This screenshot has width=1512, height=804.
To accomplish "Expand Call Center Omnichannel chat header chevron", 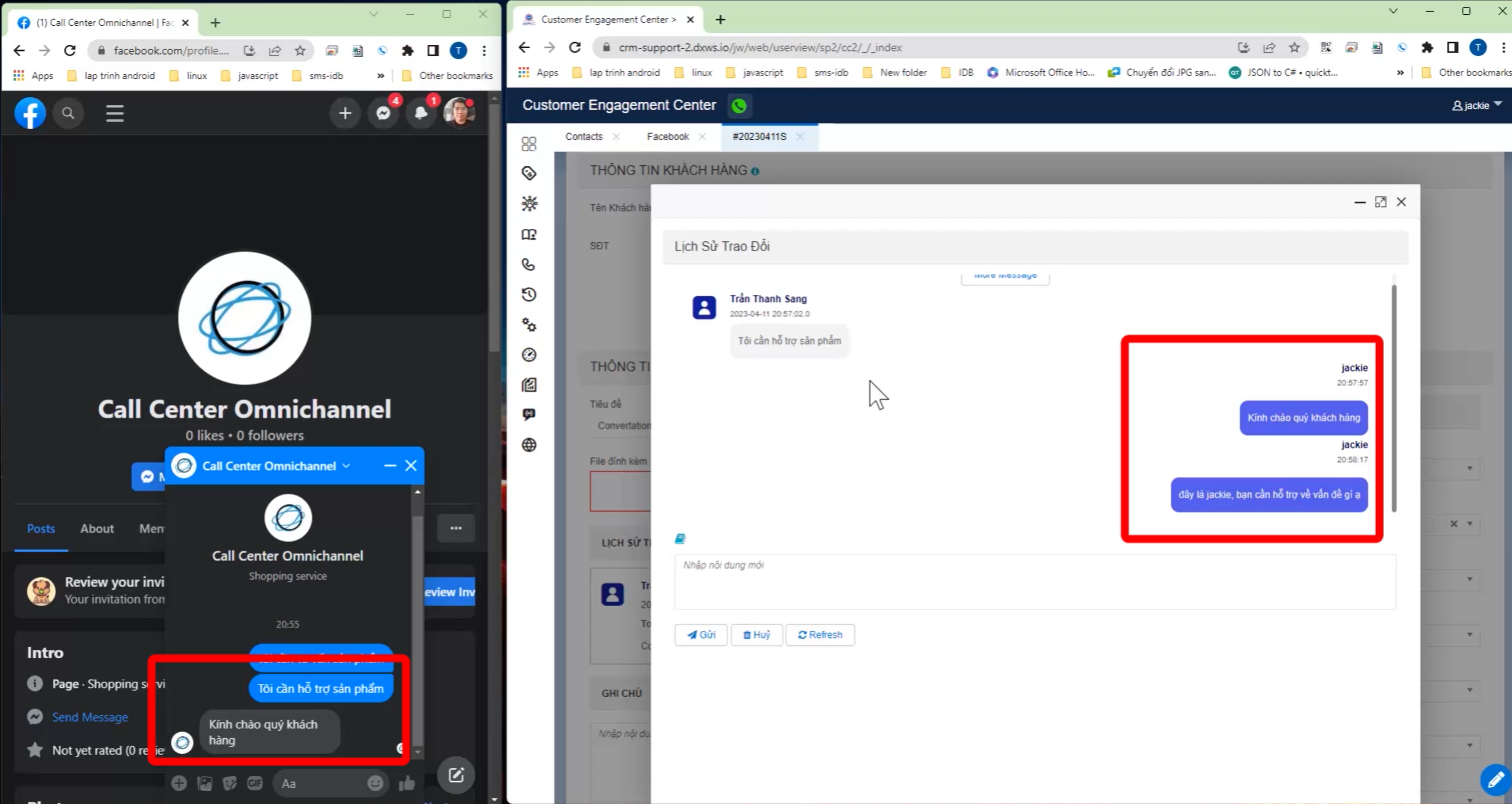I will click(x=346, y=465).
